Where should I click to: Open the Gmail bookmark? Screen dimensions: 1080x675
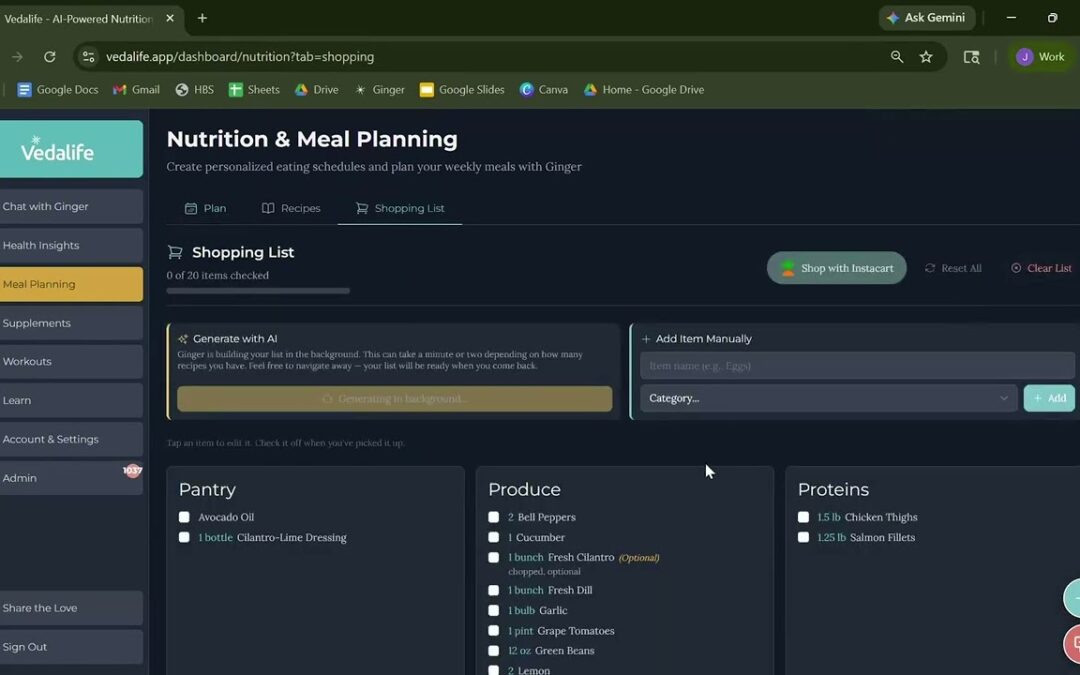(x=136, y=90)
